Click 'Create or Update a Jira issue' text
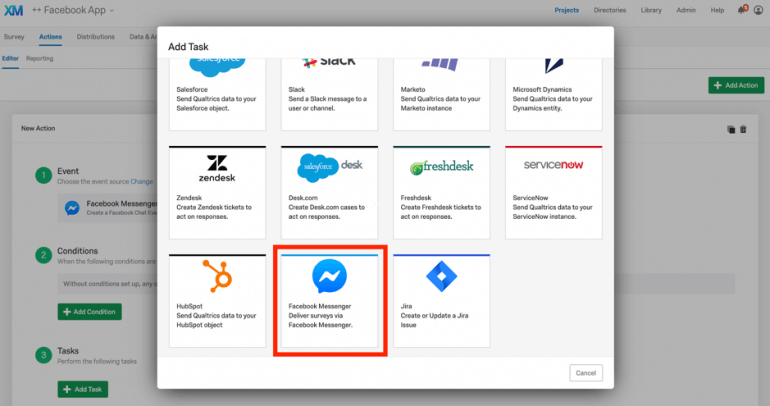This screenshot has height=406, width=770. (434, 321)
